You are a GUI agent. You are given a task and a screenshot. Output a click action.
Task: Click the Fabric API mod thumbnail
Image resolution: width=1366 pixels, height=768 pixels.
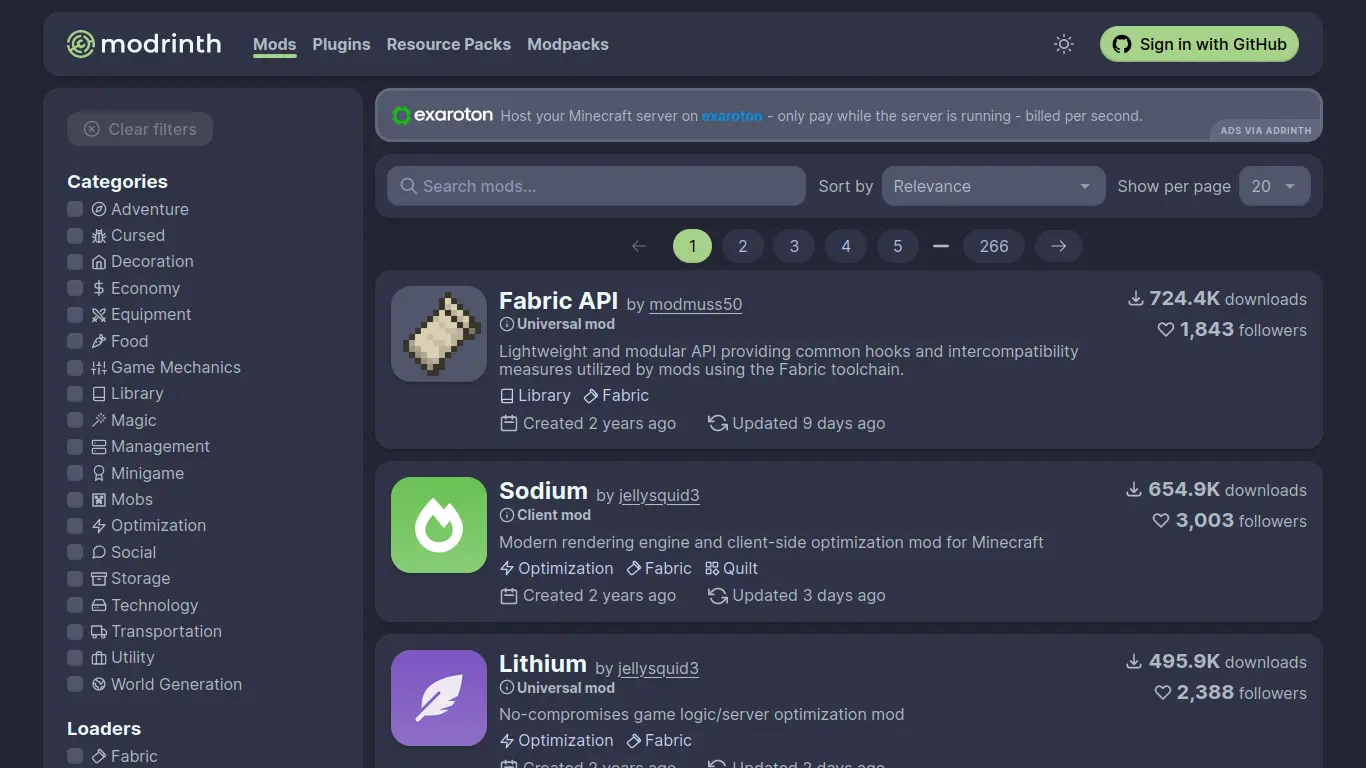pos(439,333)
